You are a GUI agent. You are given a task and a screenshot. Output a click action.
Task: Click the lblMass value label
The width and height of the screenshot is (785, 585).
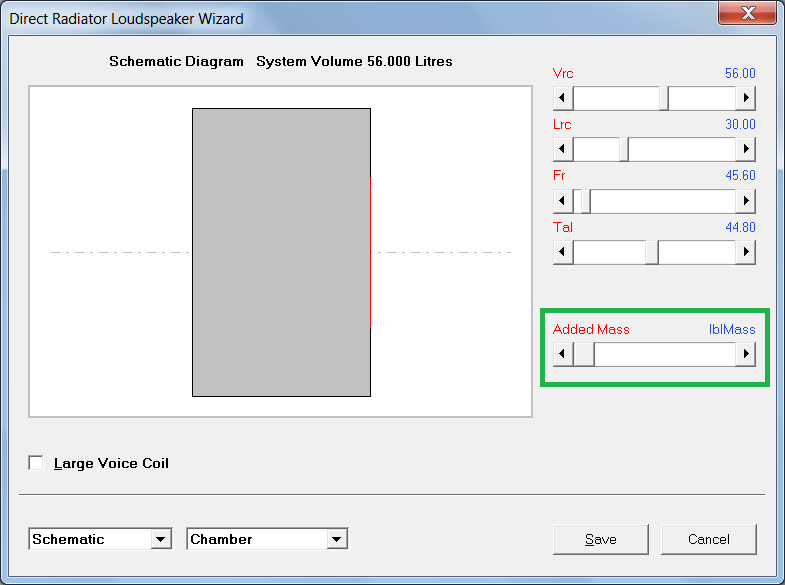[732, 329]
